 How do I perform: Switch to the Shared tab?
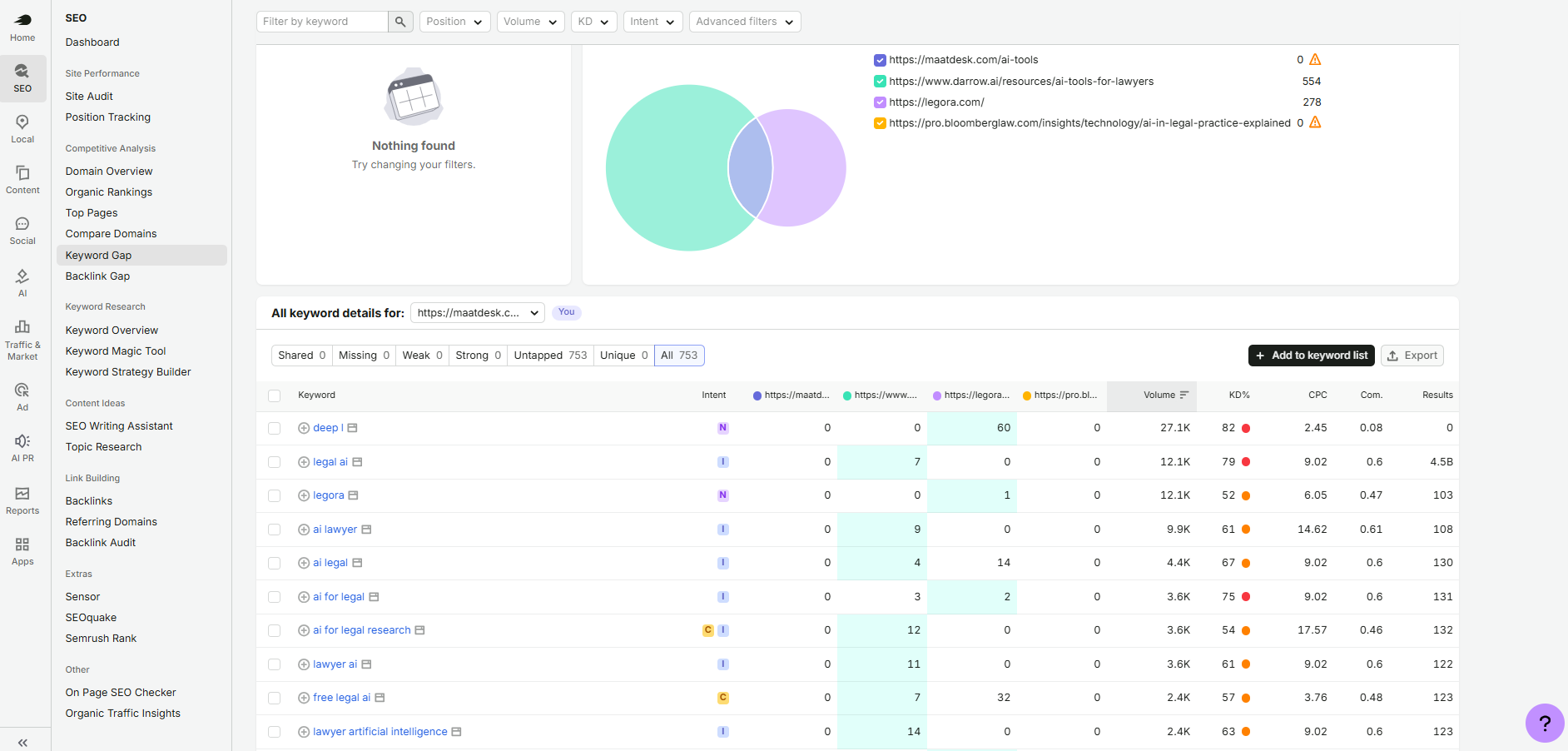coord(302,356)
